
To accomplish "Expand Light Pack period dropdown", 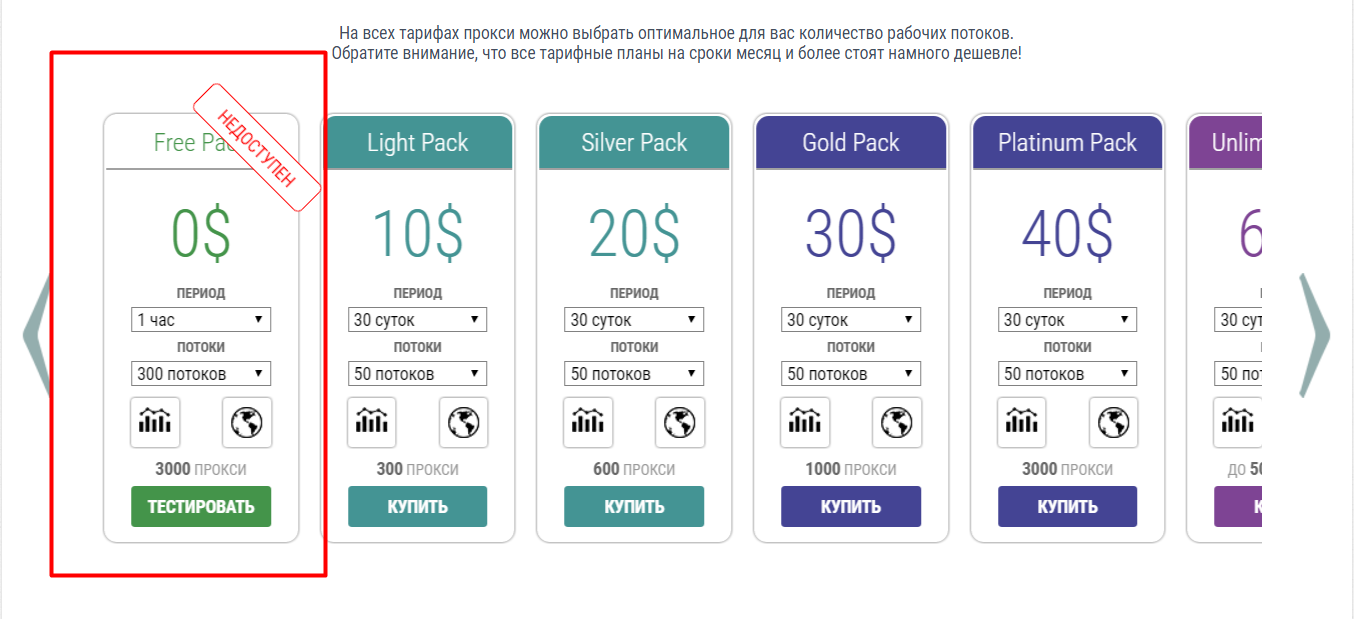I will point(417,320).
